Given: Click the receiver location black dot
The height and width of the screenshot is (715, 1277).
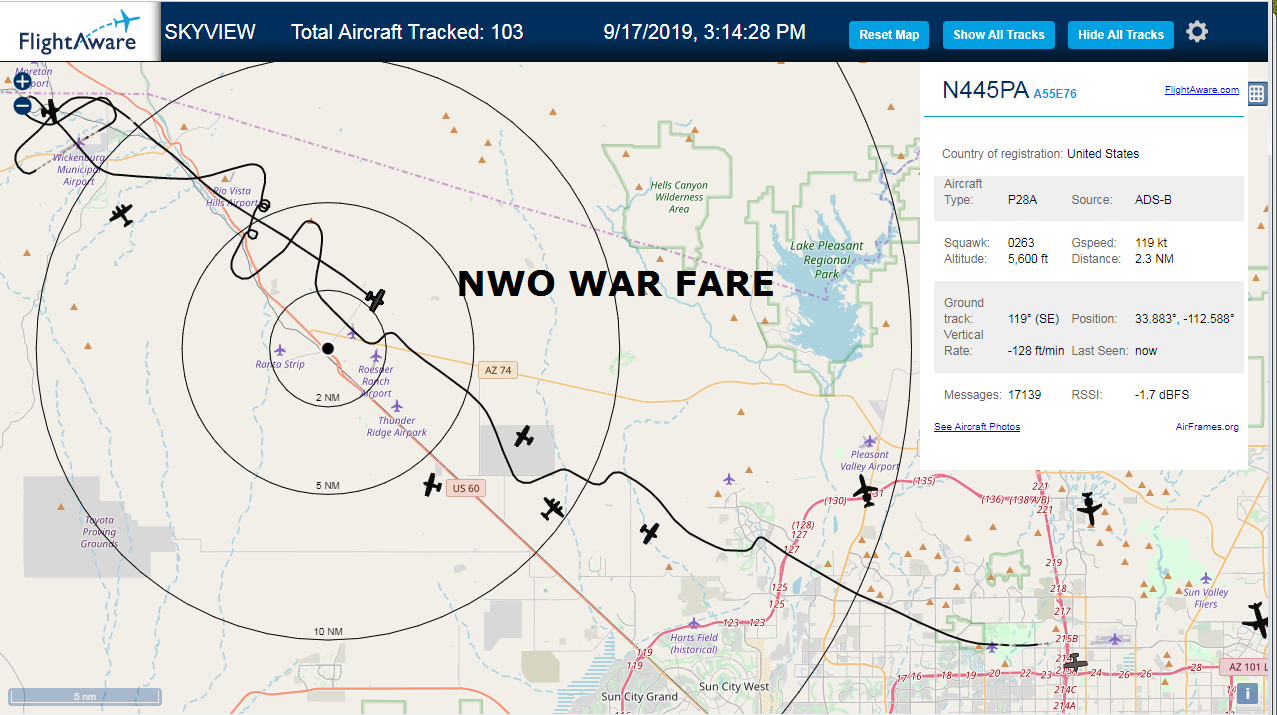Looking at the screenshot, I should click(327, 348).
